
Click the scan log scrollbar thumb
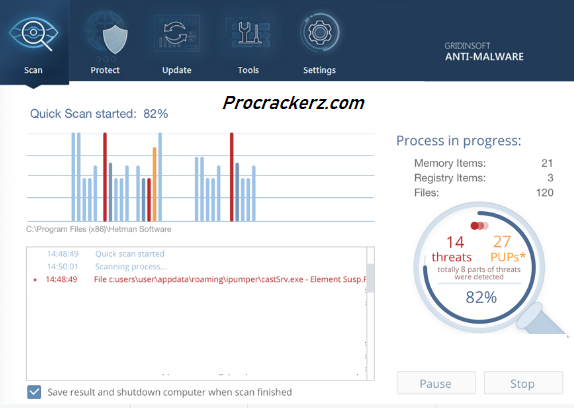370,278
